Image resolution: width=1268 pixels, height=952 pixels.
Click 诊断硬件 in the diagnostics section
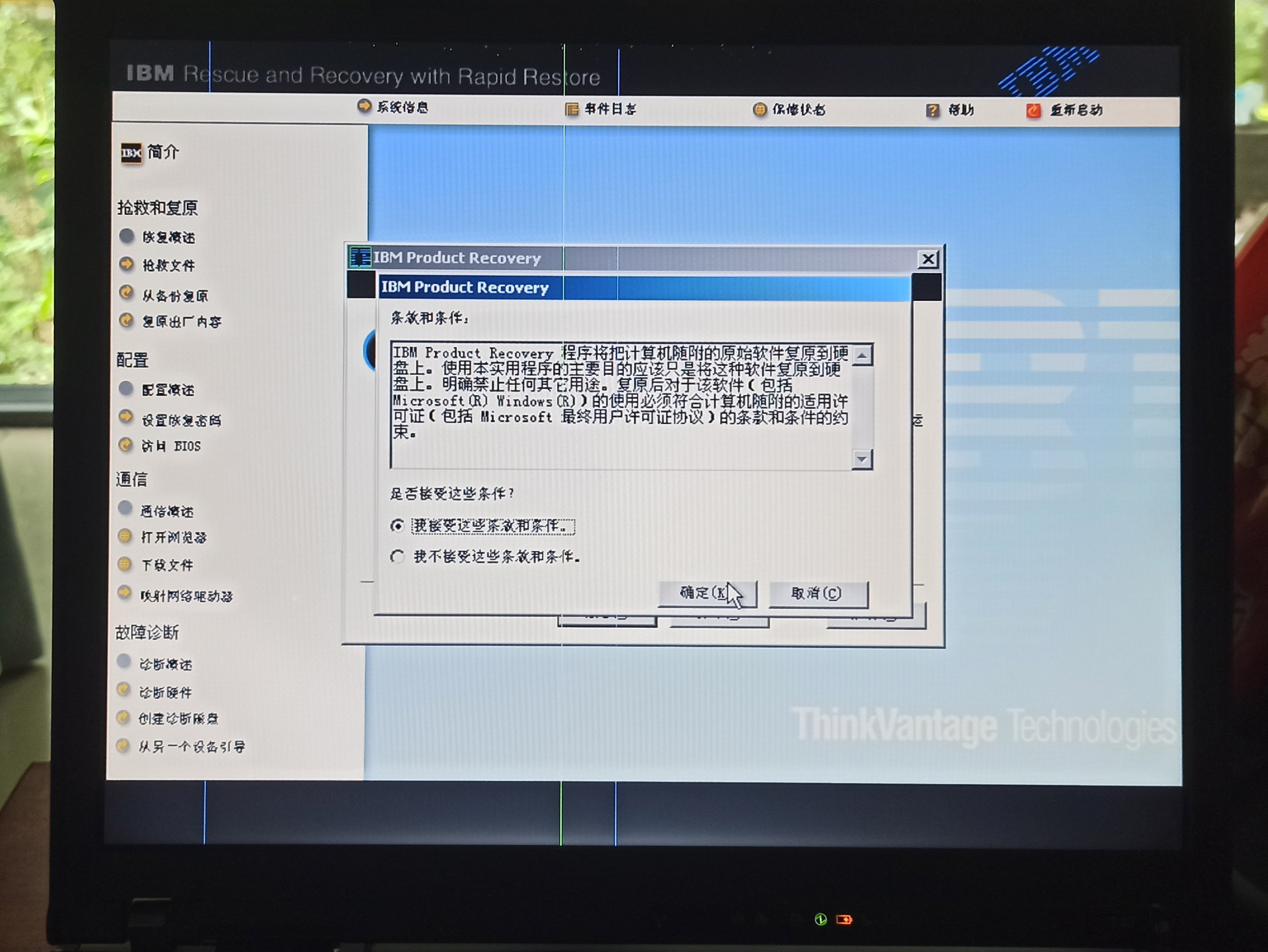(166, 692)
